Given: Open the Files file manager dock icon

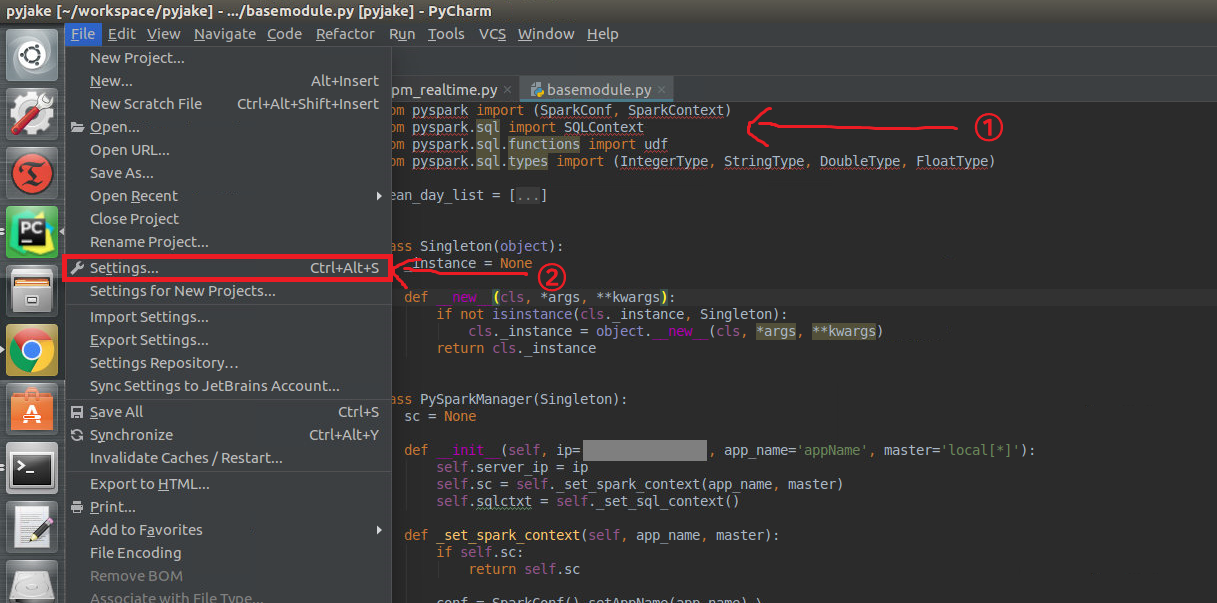Looking at the screenshot, I should (32, 291).
